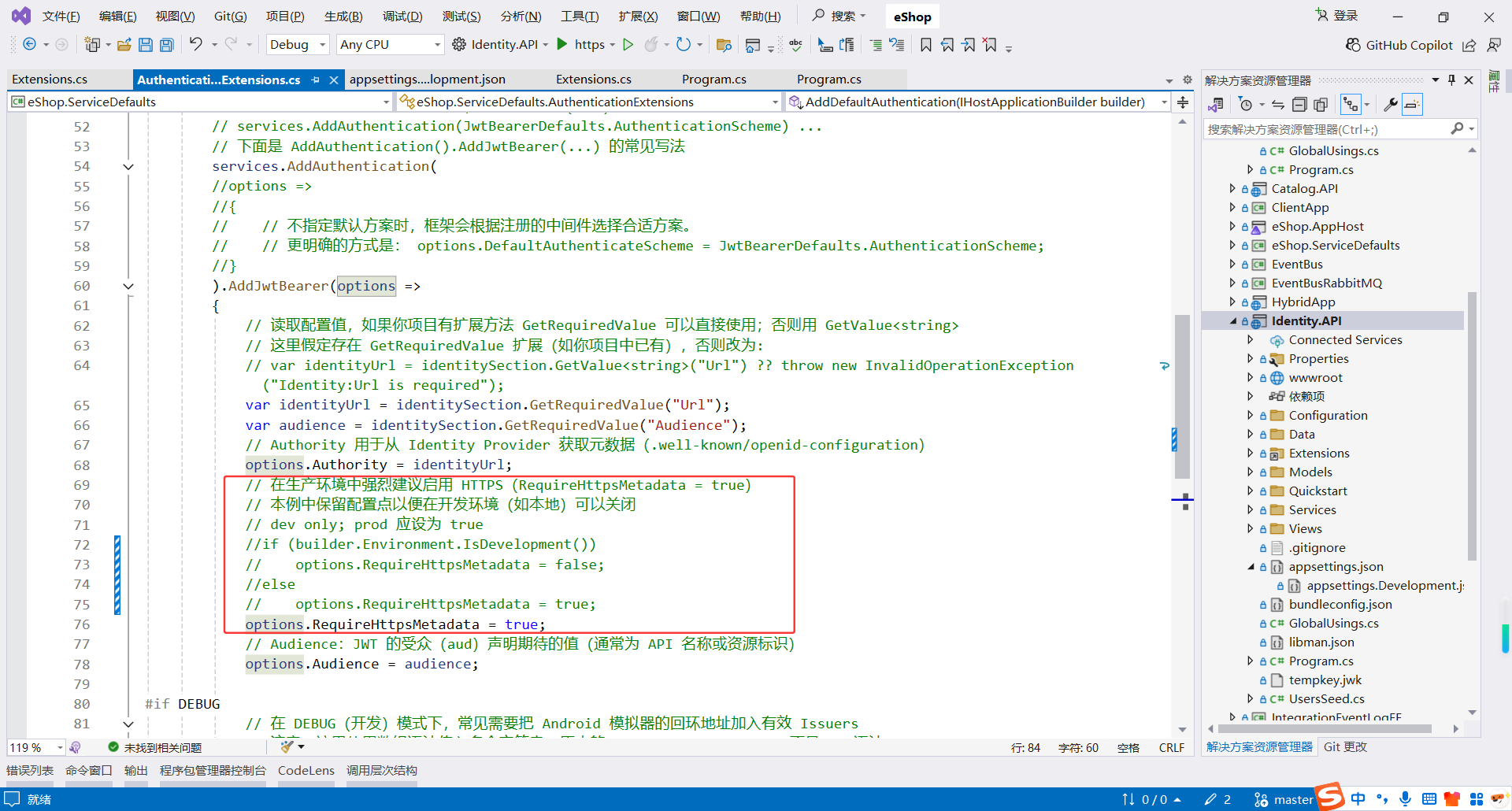The width and height of the screenshot is (1512, 811).
Task: Sync Solution Explorer with active document
Action: (x=1278, y=104)
